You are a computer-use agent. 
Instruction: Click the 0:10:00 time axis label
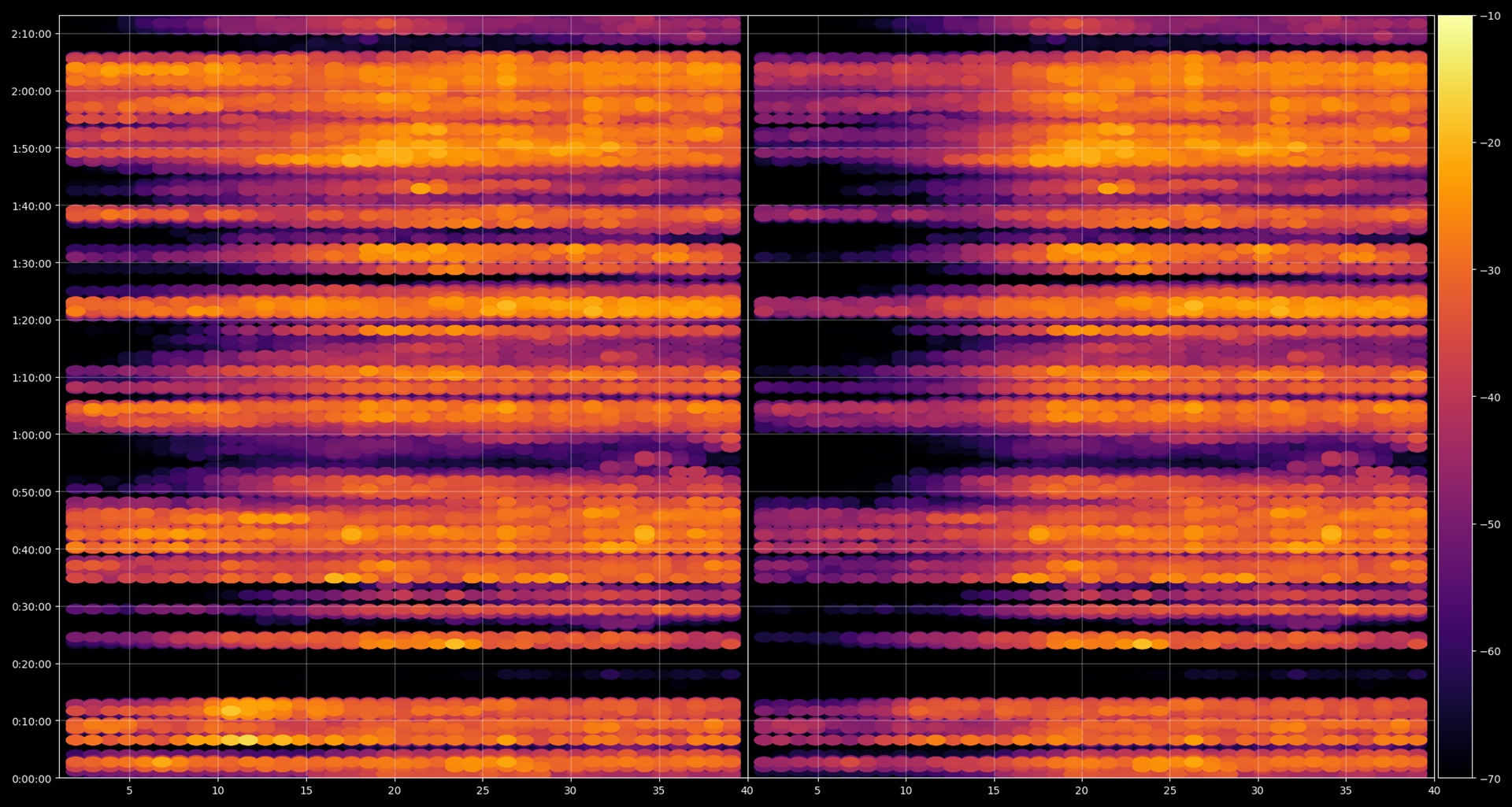click(x=31, y=722)
